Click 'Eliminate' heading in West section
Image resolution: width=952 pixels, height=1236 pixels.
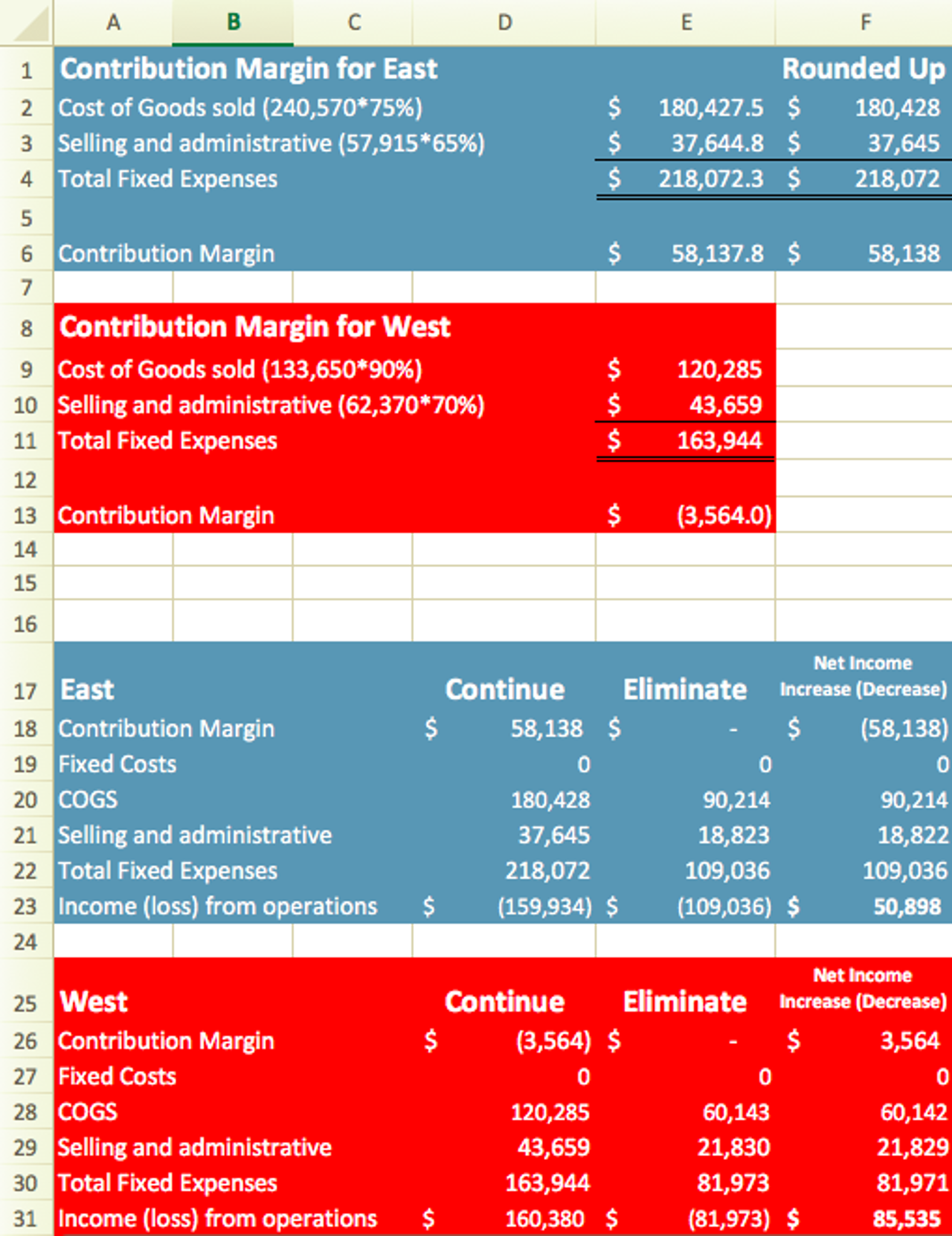685,1002
